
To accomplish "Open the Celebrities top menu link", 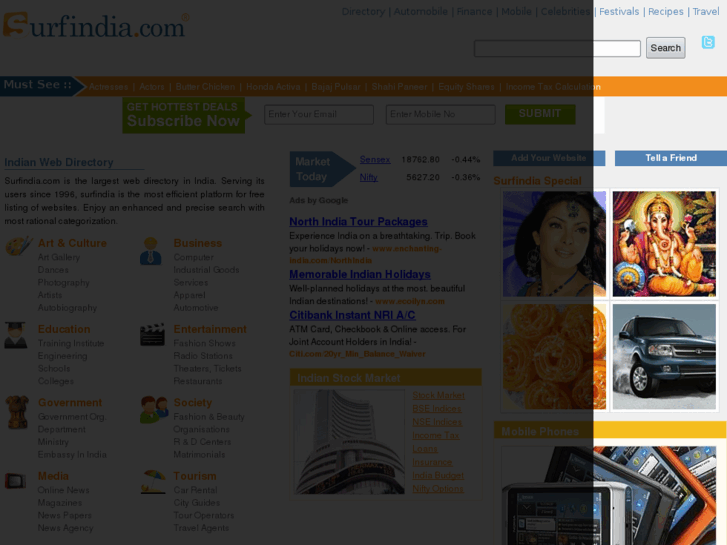I will [x=565, y=12].
